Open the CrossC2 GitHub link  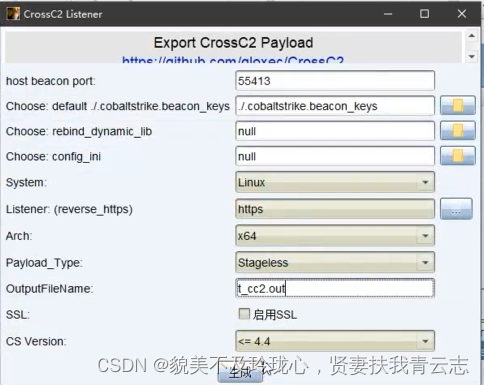(x=233, y=60)
